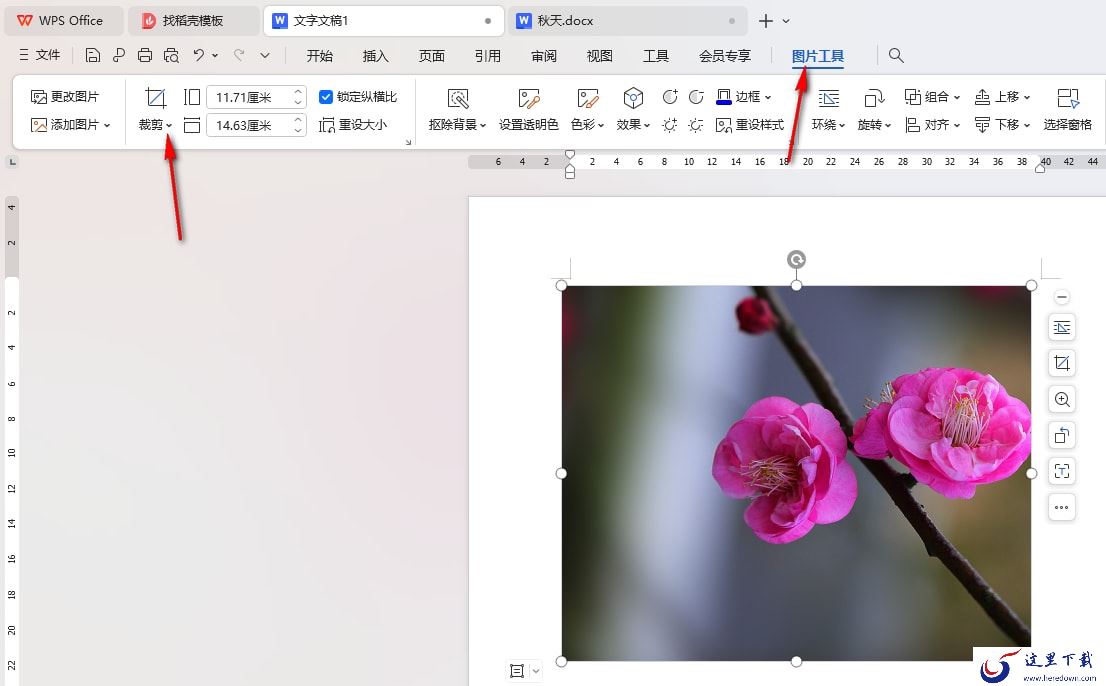Image resolution: width=1106 pixels, height=686 pixels.
Task: Open the Selection Pane (选择窗格)
Action: [1067, 110]
